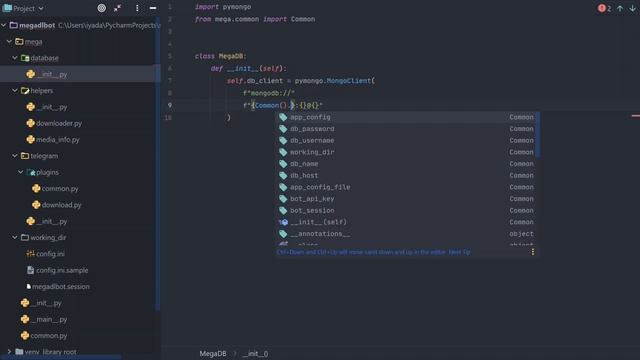640x360 pixels.
Task: Go to next highlighted error arrow
Action: [x=632, y=8]
